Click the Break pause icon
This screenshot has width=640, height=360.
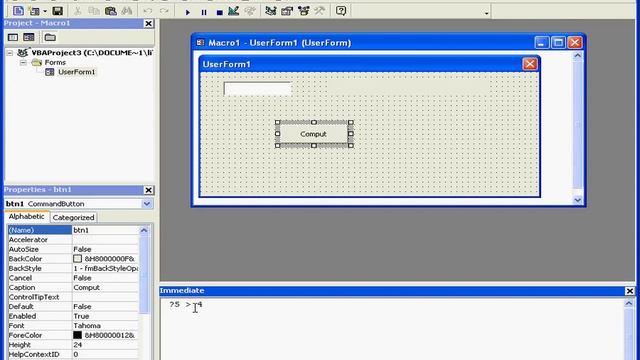(x=204, y=12)
